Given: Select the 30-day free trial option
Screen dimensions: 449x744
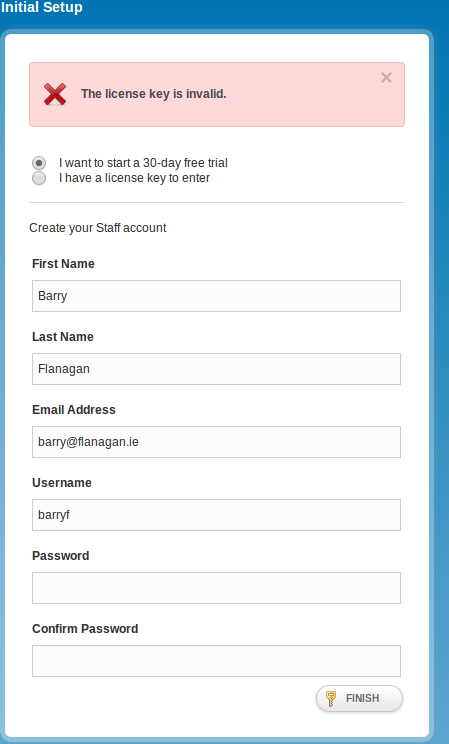Looking at the screenshot, I should (39, 163).
